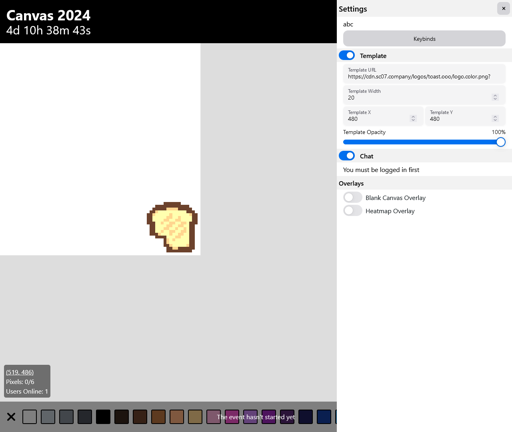
Task: Click the Template Y stepper arrows
Action: (495, 118)
